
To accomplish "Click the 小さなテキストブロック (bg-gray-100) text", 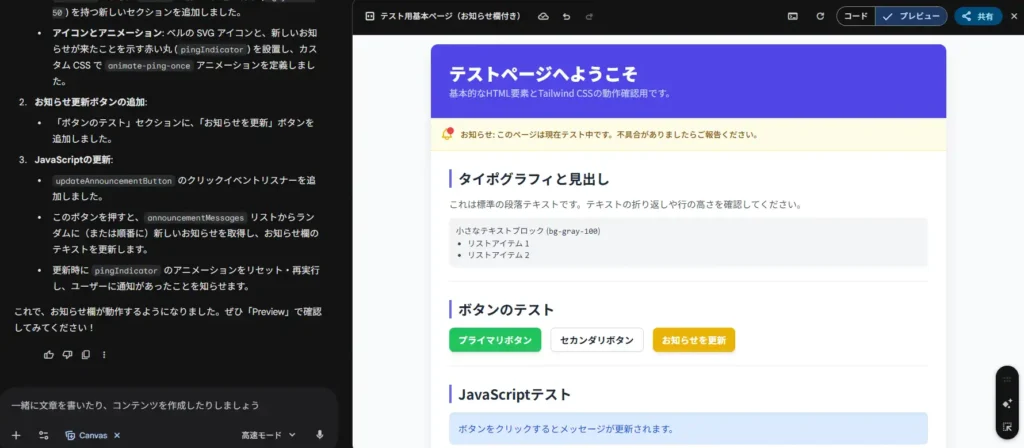I will click(x=528, y=231).
